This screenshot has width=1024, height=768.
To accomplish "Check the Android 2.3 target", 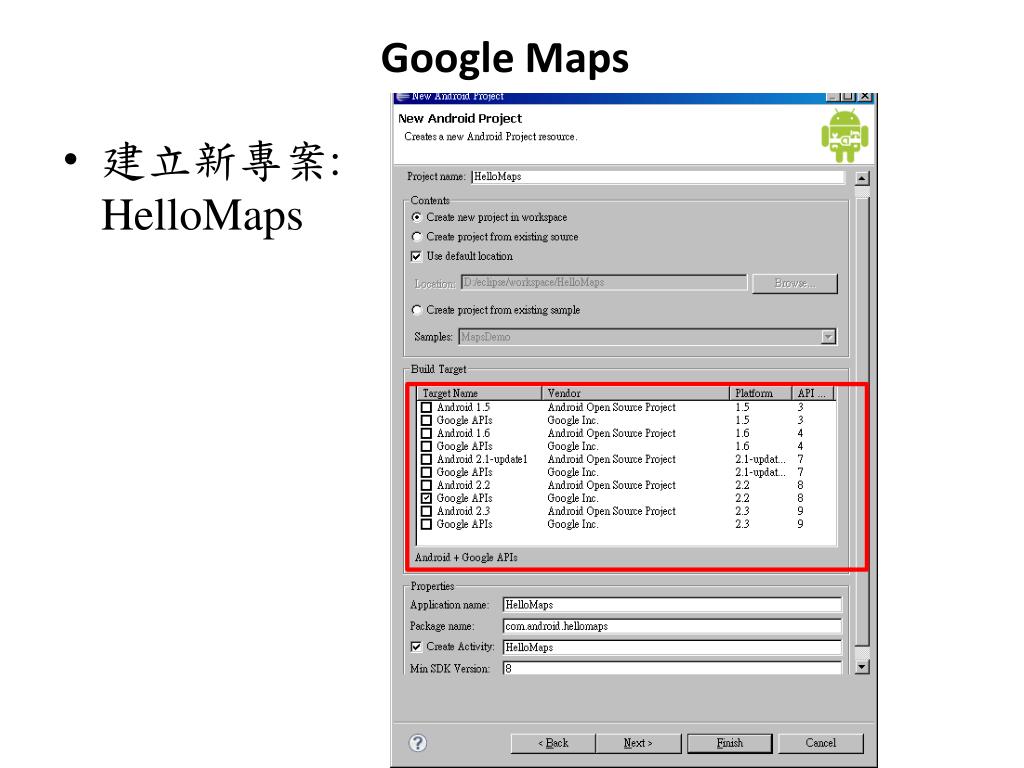I will 426,511.
